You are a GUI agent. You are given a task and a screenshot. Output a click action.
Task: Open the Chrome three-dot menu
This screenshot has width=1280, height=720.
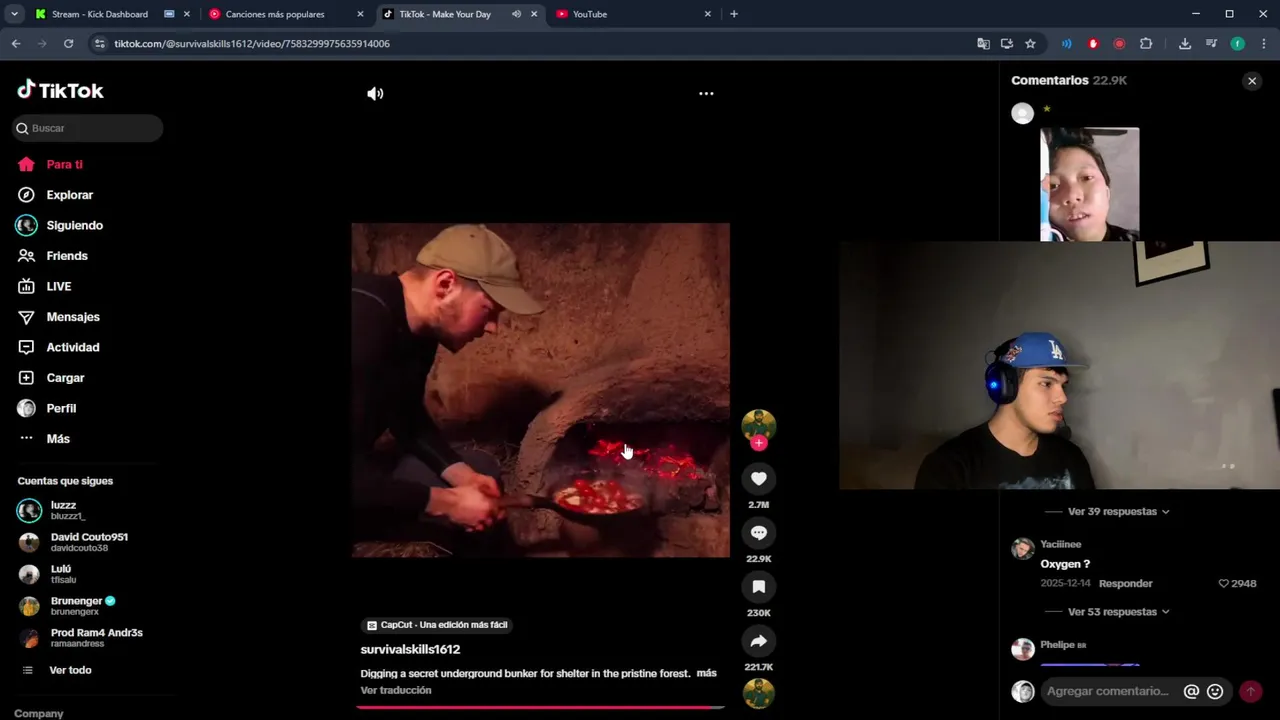point(1264,44)
